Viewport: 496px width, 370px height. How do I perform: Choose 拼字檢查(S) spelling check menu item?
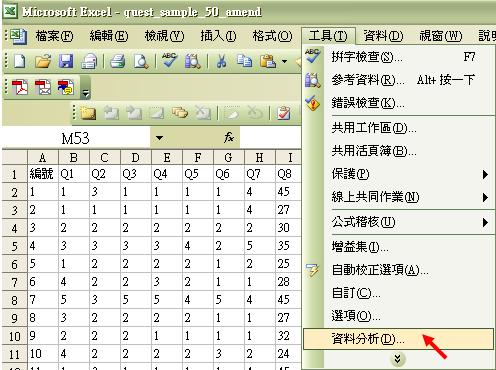(x=398, y=57)
